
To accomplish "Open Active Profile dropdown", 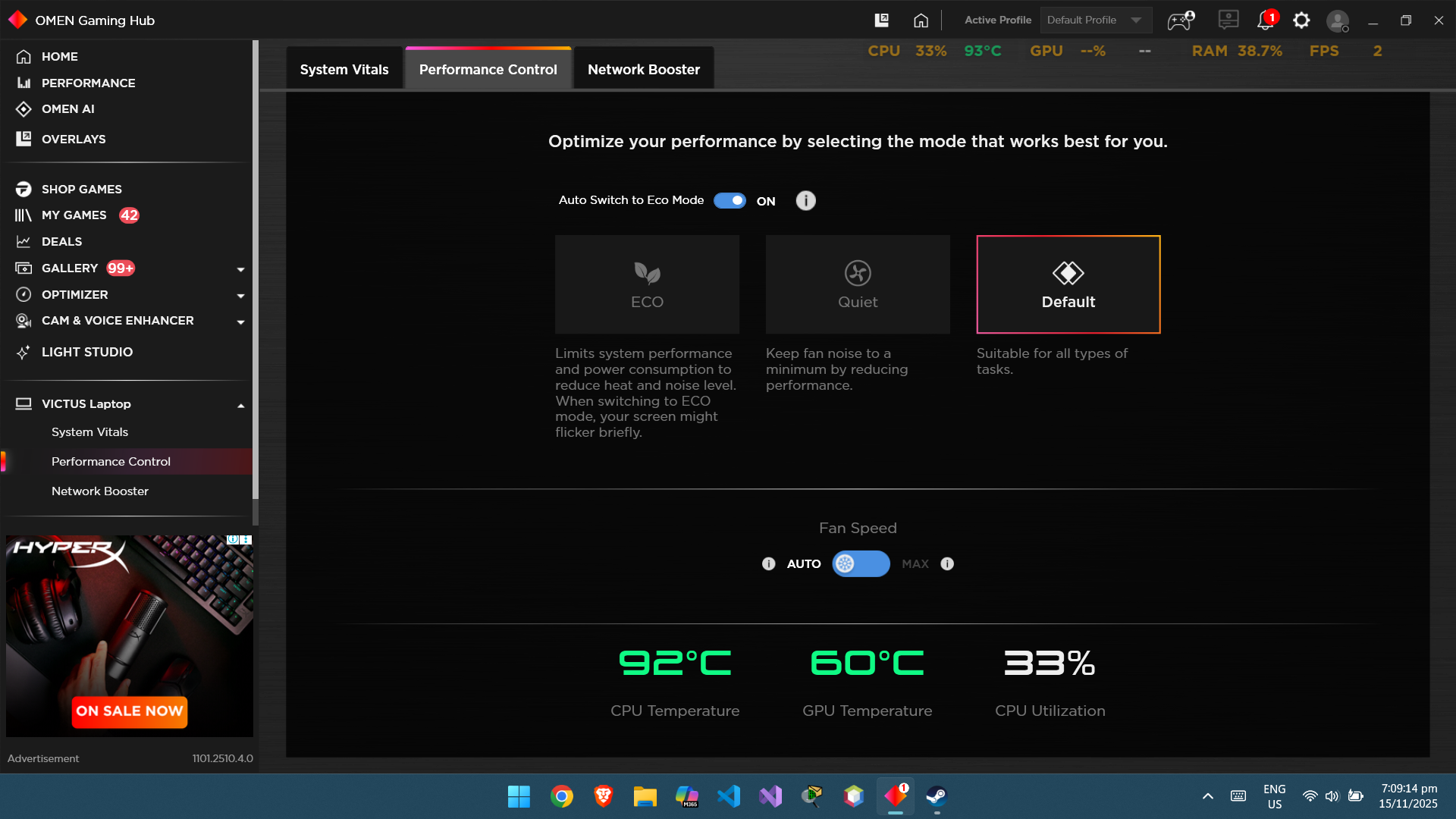I will [x=1096, y=20].
